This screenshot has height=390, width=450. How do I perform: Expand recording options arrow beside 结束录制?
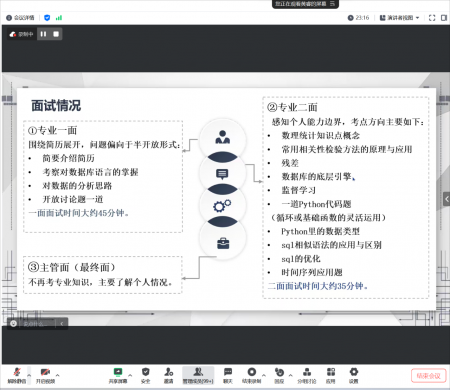click(264, 375)
